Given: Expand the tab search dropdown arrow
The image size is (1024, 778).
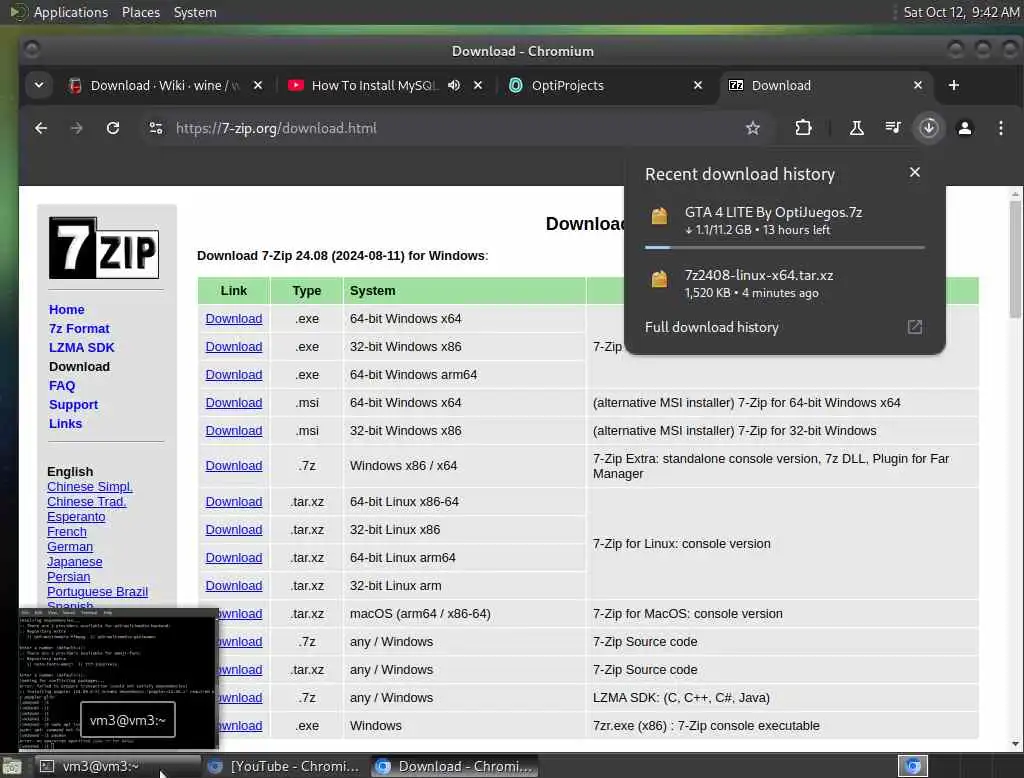Looking at the screenshot, I should click(39, 86).
